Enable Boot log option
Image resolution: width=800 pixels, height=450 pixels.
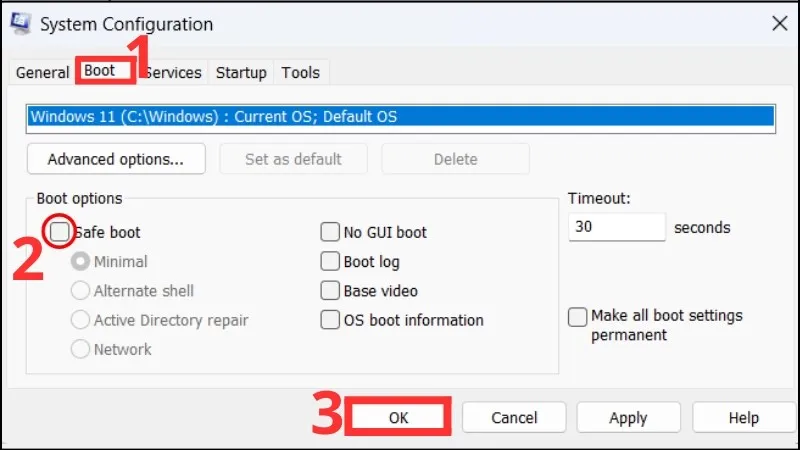[330, 262]
